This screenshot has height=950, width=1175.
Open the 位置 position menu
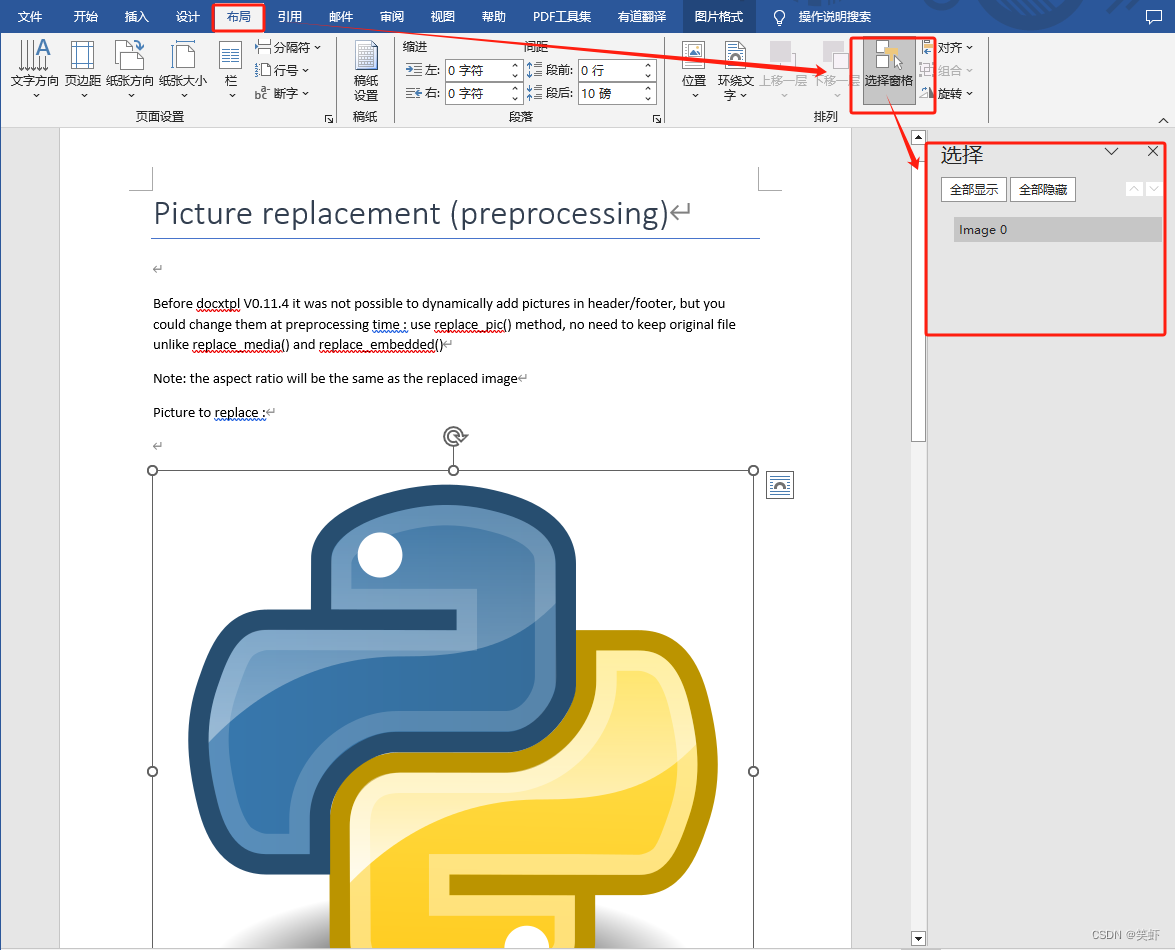(x=694, y=69)
